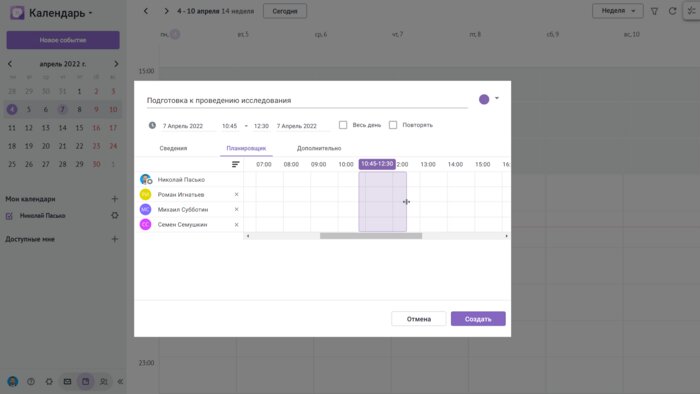Open Contacts app icon
Image resolution: width=700 pixels, height=394 pixels.
point(104,382)
